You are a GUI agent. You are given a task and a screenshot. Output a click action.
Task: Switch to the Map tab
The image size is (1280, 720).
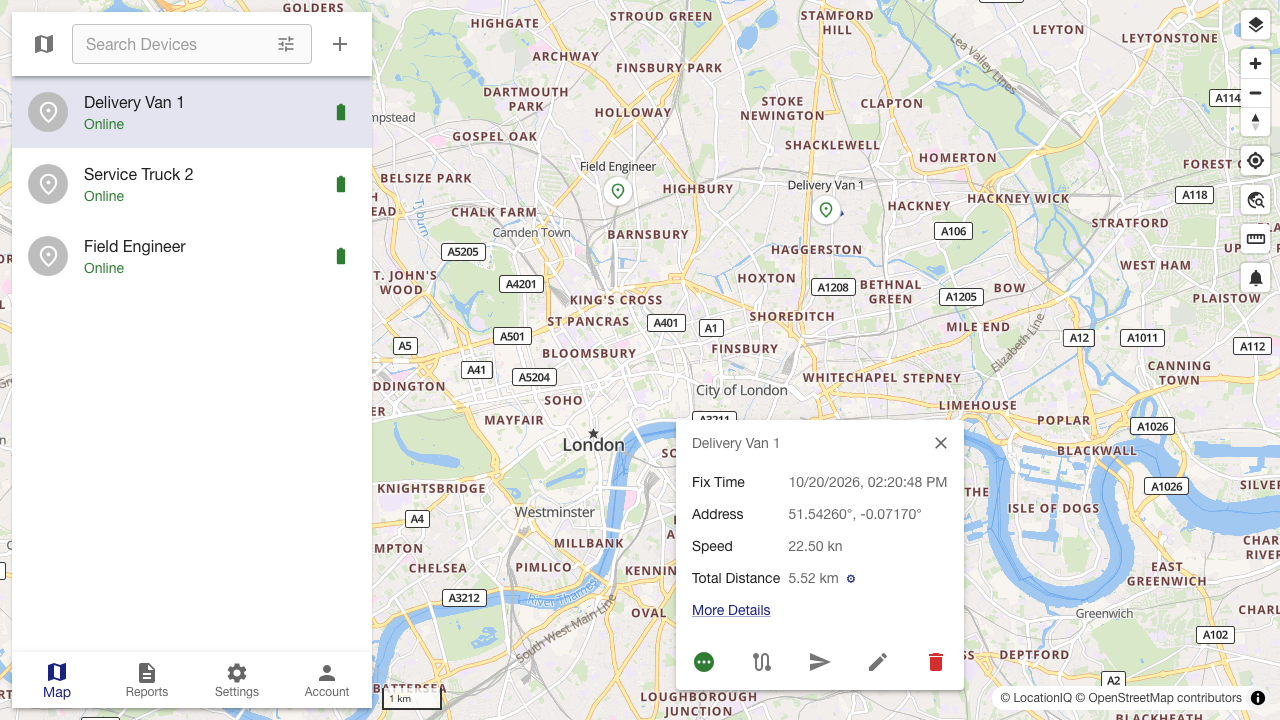tap(57, 680)
